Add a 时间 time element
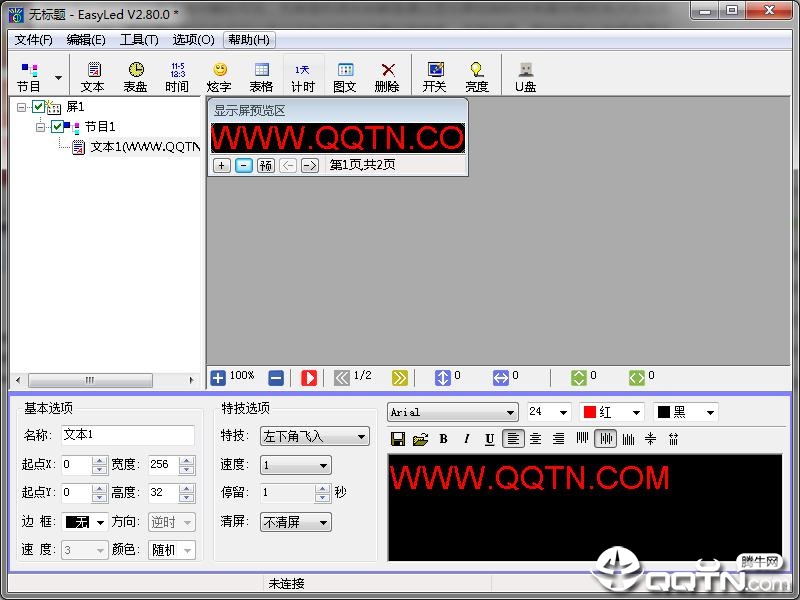The image size is (800, 600). pos(177,77)
